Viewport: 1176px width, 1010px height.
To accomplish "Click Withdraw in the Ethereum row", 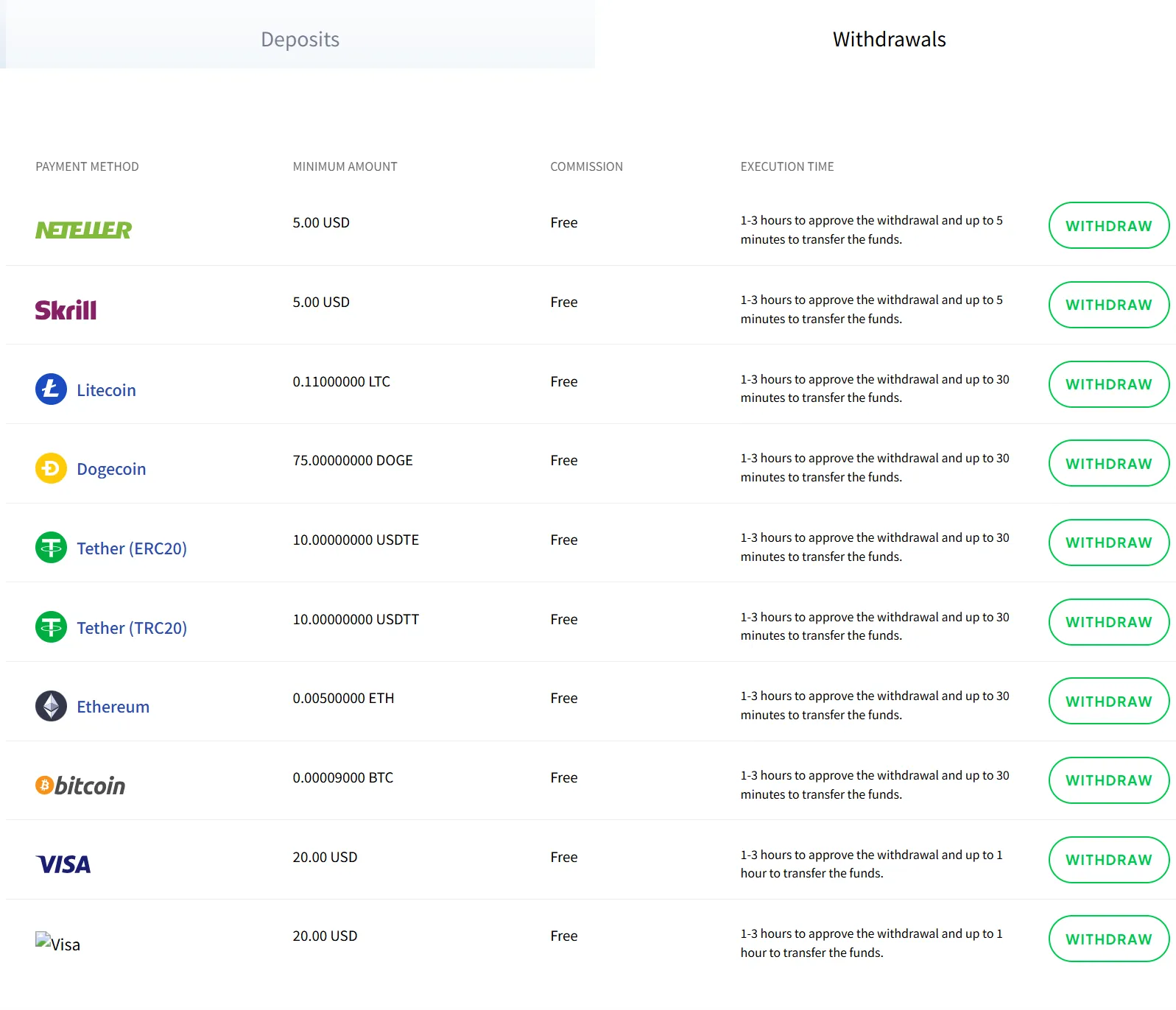I will [x=1108, y=701].
